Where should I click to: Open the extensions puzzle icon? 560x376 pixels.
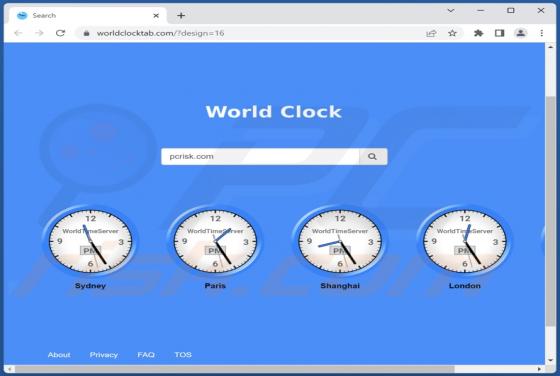(x=478, y=33)
